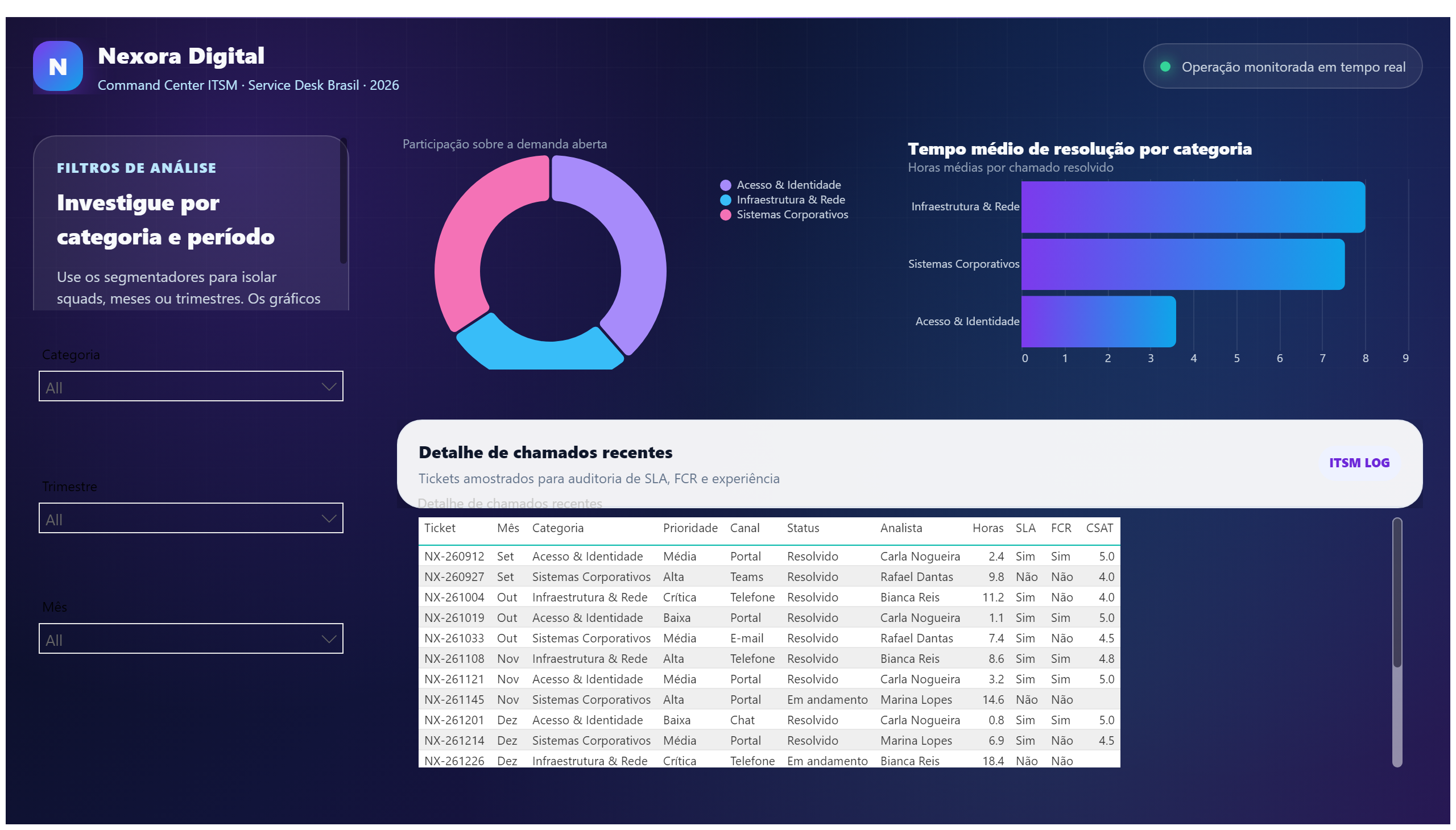Click the 18.4 hours value
Image resolution: width=1456 pixels, height=830 pixels.
coord(992,761)
